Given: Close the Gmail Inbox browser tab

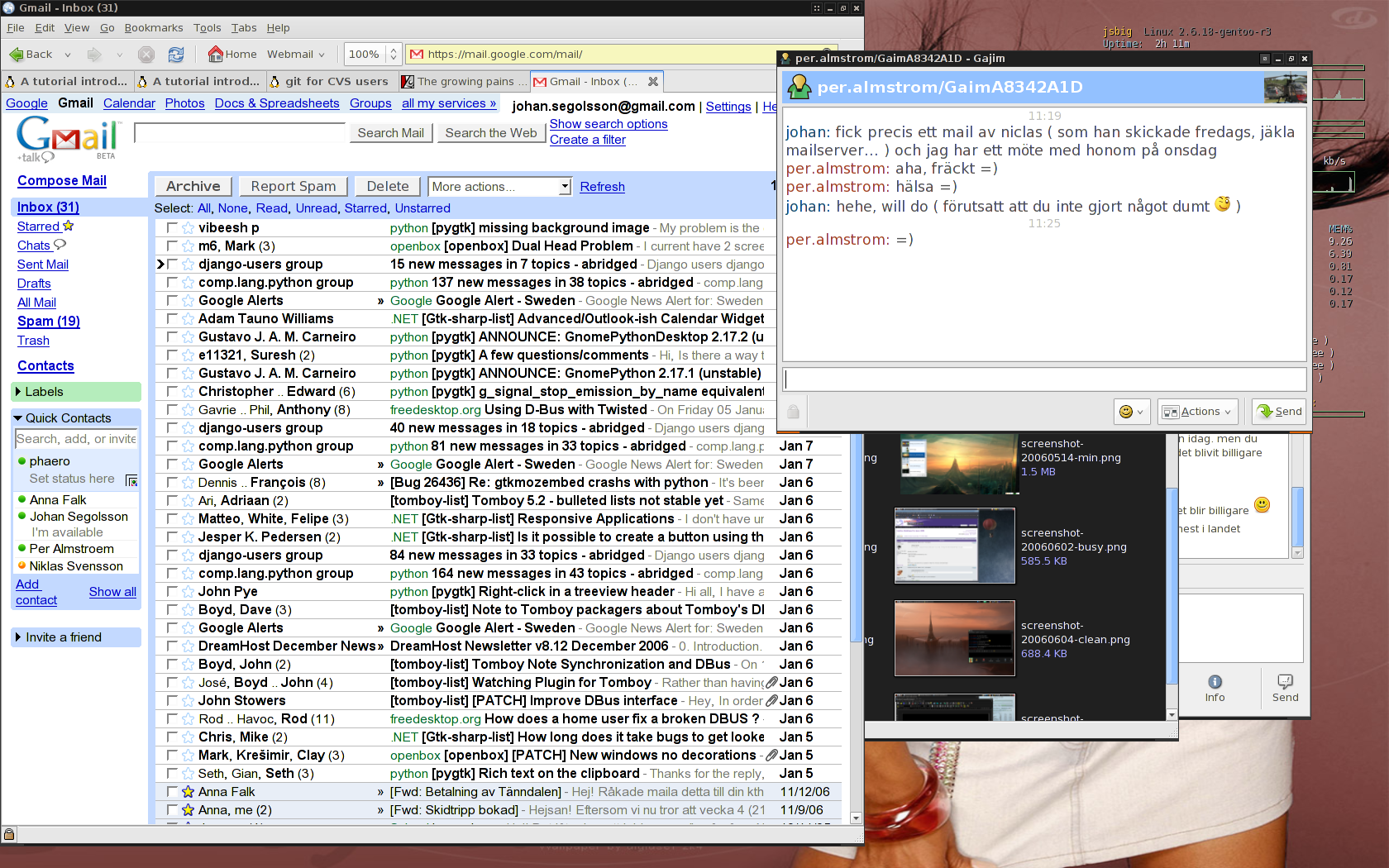Looking at the screenshot, I should click(x=653, y=81).
